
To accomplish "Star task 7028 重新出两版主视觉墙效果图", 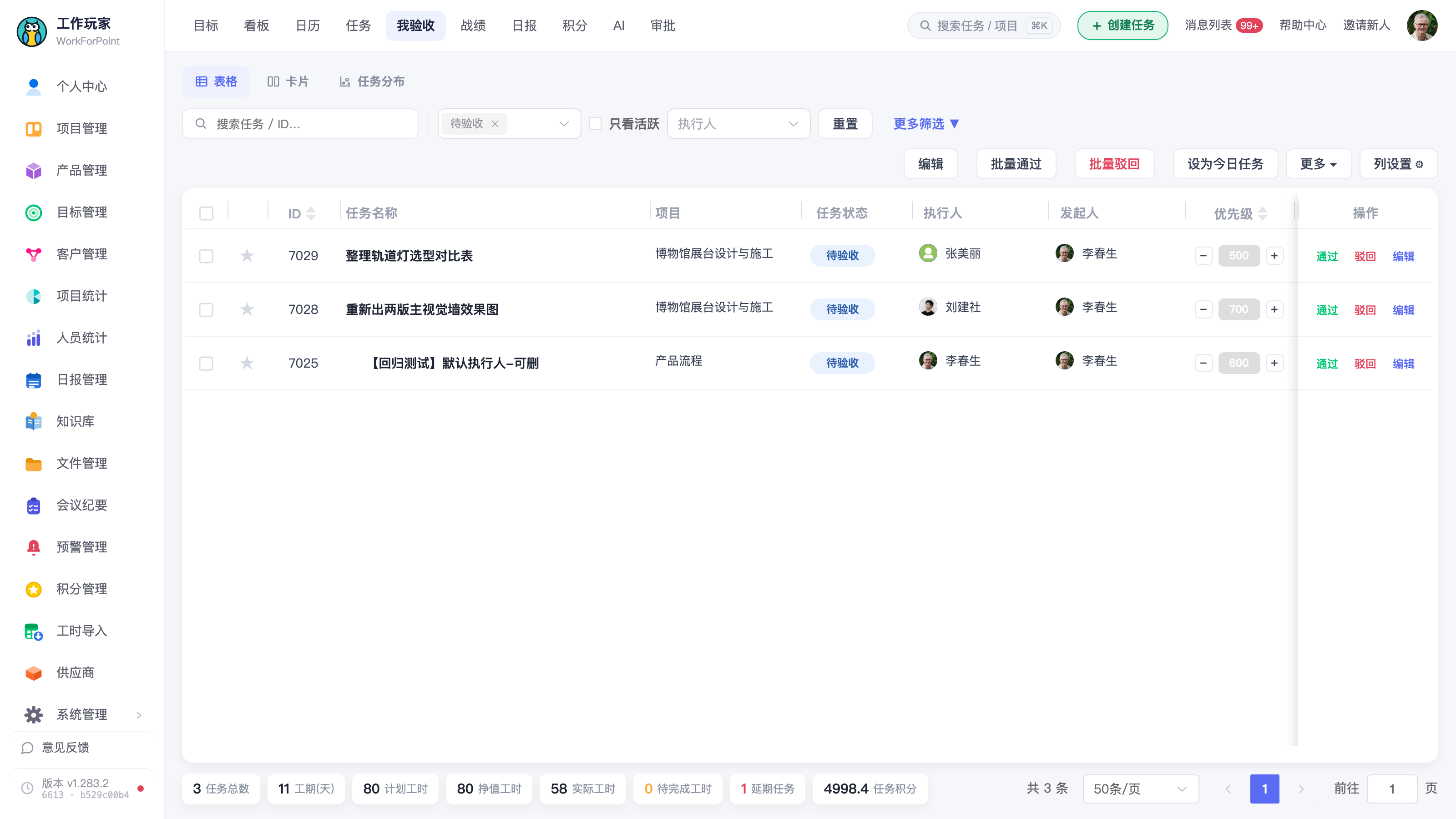I will (x=247, y=309).
